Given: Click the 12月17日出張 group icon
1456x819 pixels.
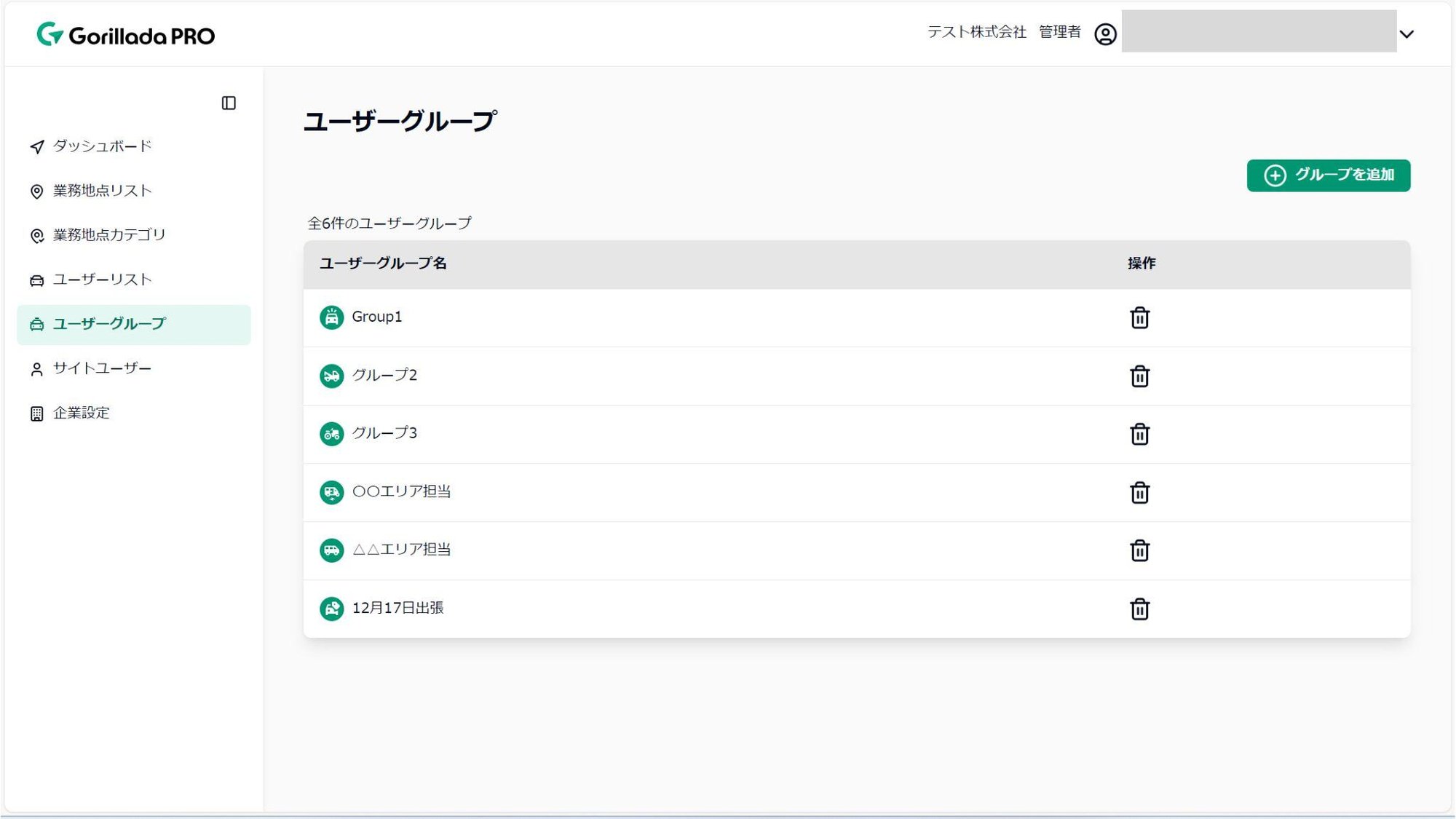Looking at the screenshot, I should (x=331, y=609).
